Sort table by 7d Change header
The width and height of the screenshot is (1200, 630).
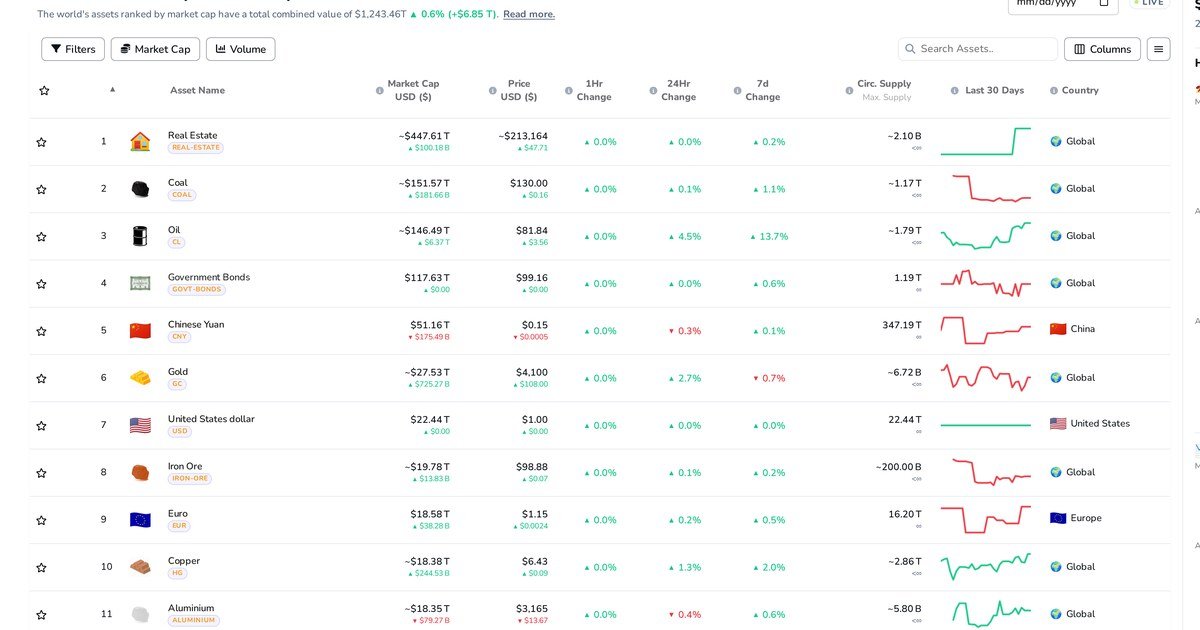click(762, 91)
